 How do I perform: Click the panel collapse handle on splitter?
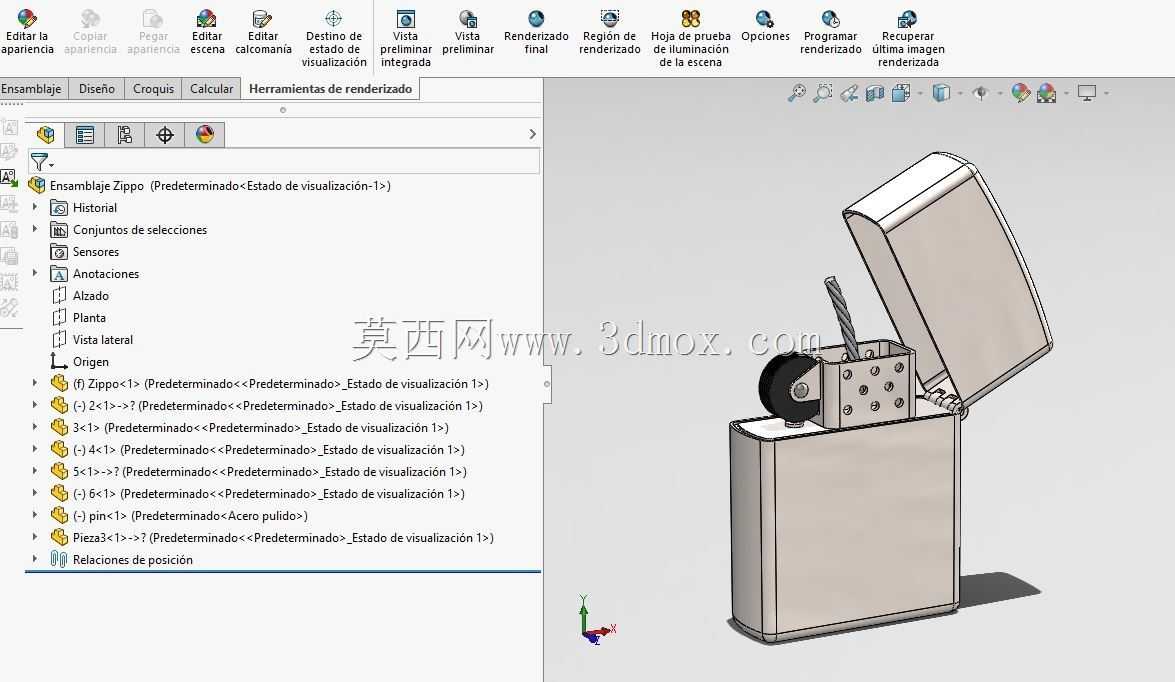tap(547, 384)
